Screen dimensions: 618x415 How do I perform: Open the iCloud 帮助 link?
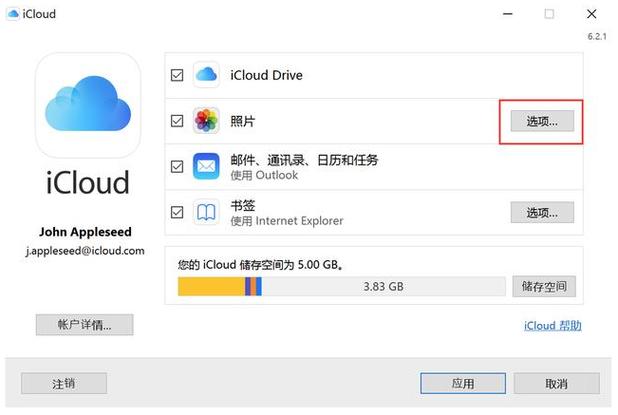point(553,326)
